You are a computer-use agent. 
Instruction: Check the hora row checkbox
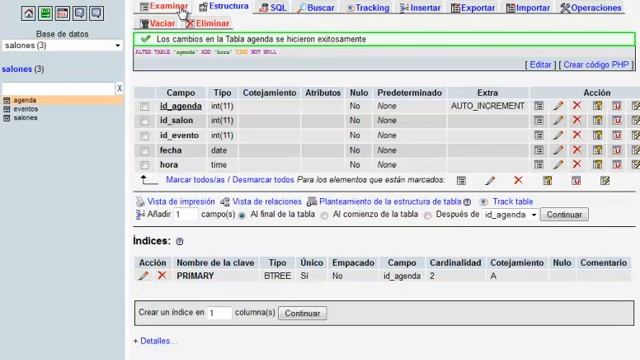144,165
